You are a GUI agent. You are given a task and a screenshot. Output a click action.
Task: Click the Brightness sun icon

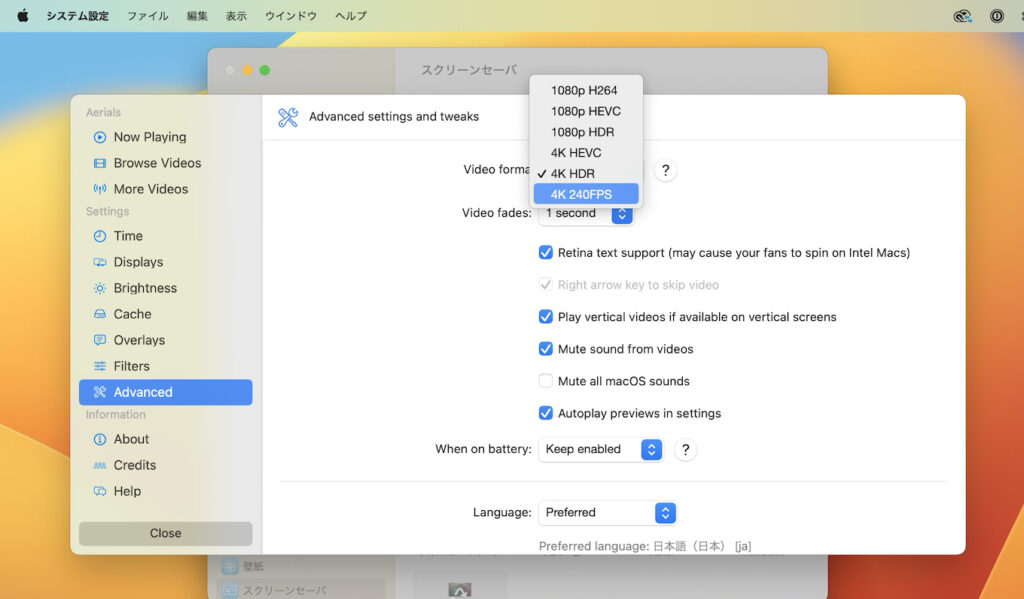pos(101,288)
